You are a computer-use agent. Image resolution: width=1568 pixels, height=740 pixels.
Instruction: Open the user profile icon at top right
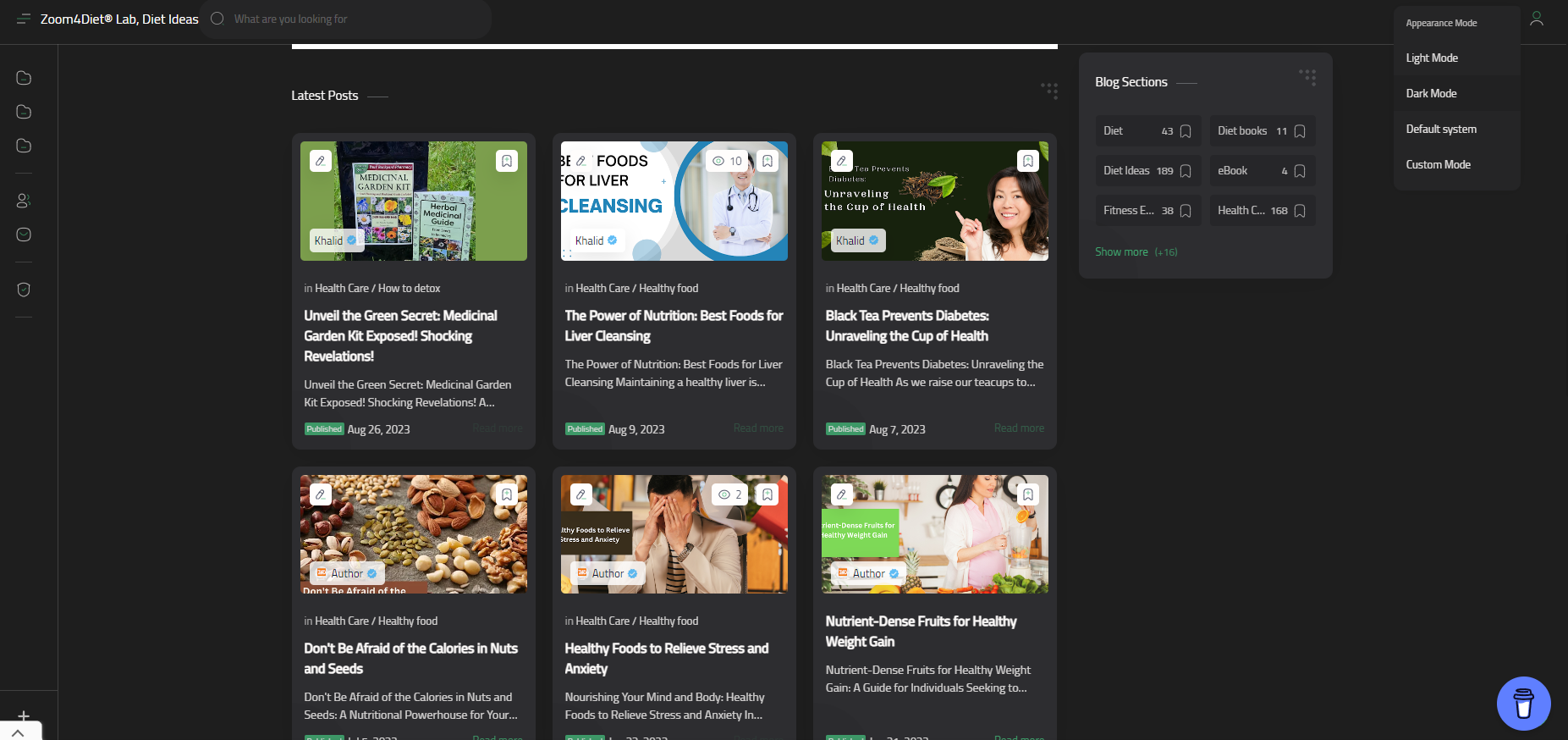coord(1537,19)
